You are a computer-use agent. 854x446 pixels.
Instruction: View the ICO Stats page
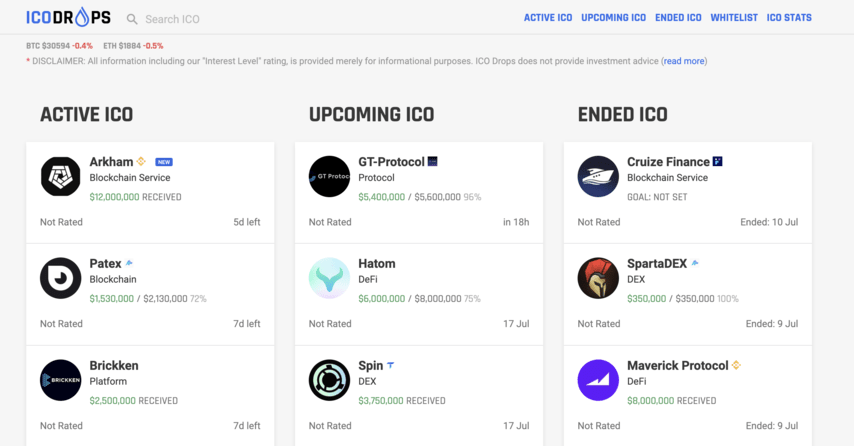(789, 17)
